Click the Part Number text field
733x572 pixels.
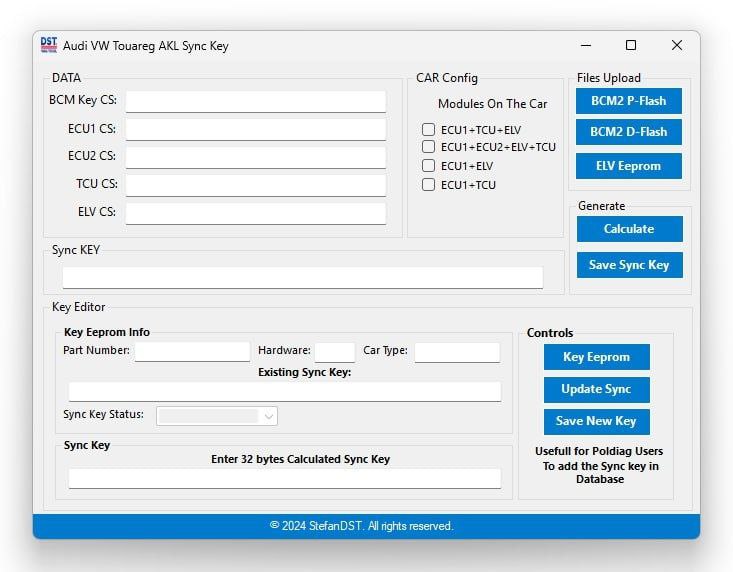[x=192, y=351]
